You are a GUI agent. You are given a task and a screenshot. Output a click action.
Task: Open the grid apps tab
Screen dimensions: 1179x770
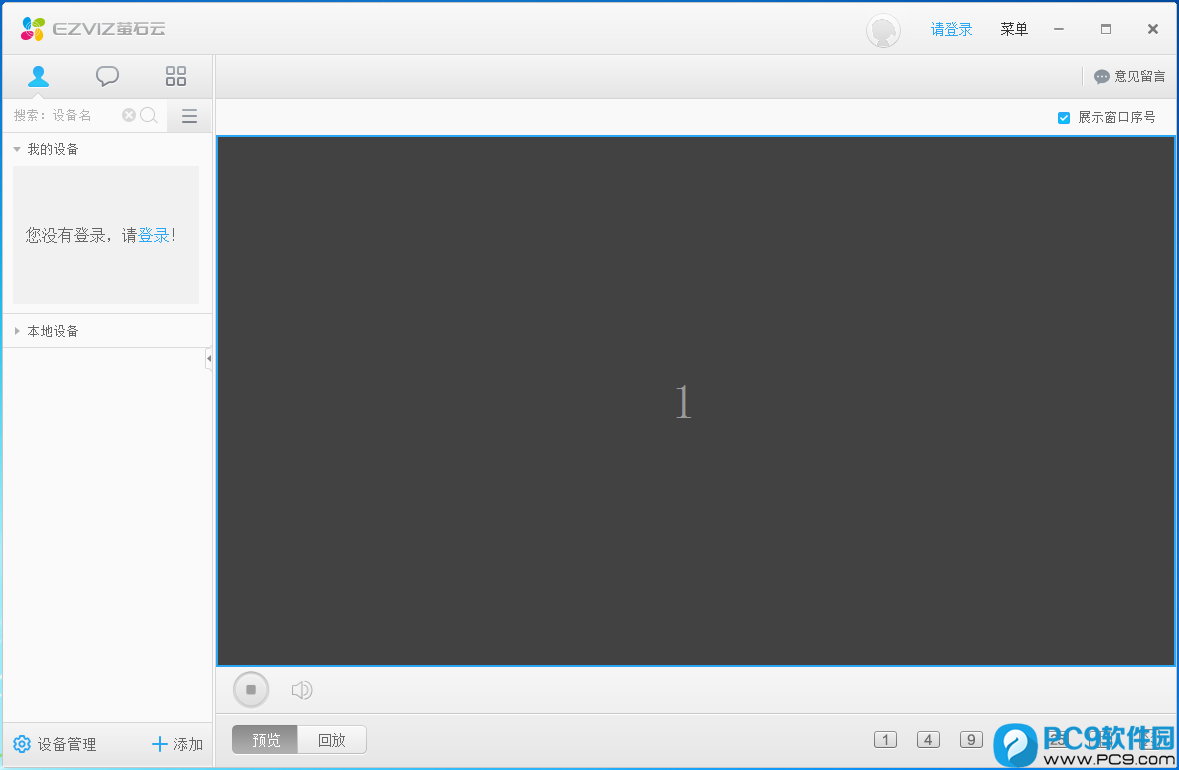(176, 76)
